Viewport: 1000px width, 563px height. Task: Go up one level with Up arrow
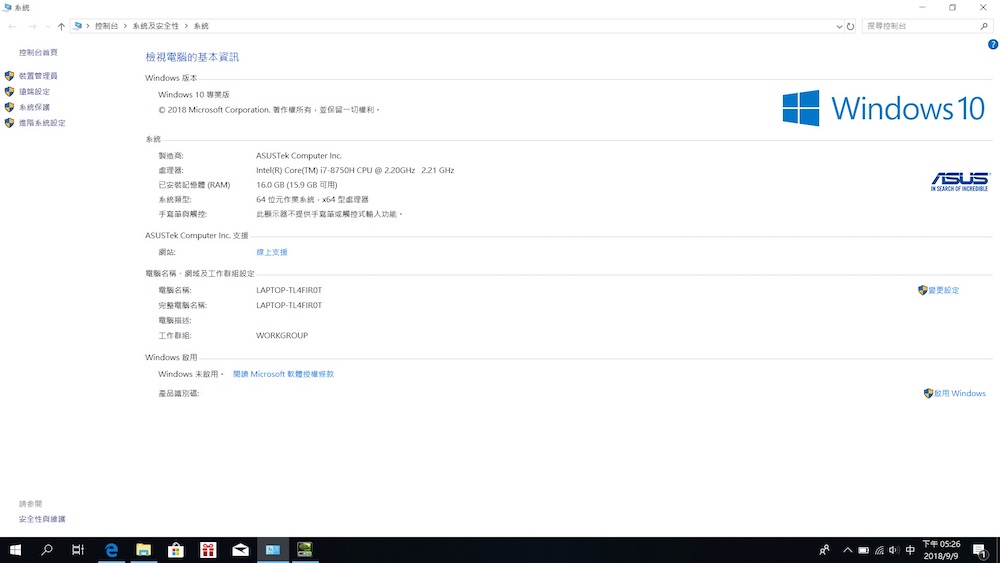61,26
